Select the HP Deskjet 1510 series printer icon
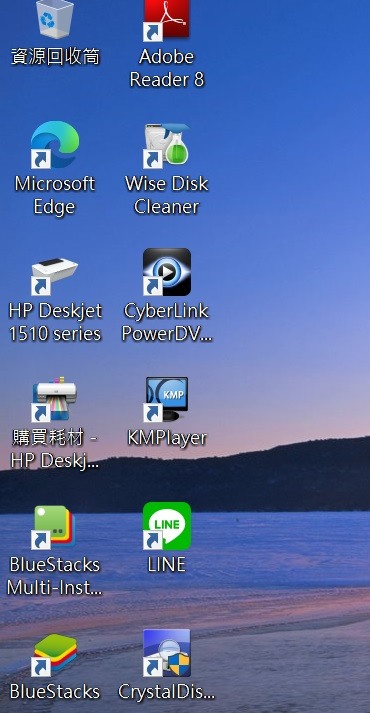This screenshot has width=370, height=713. coord(55,276)
